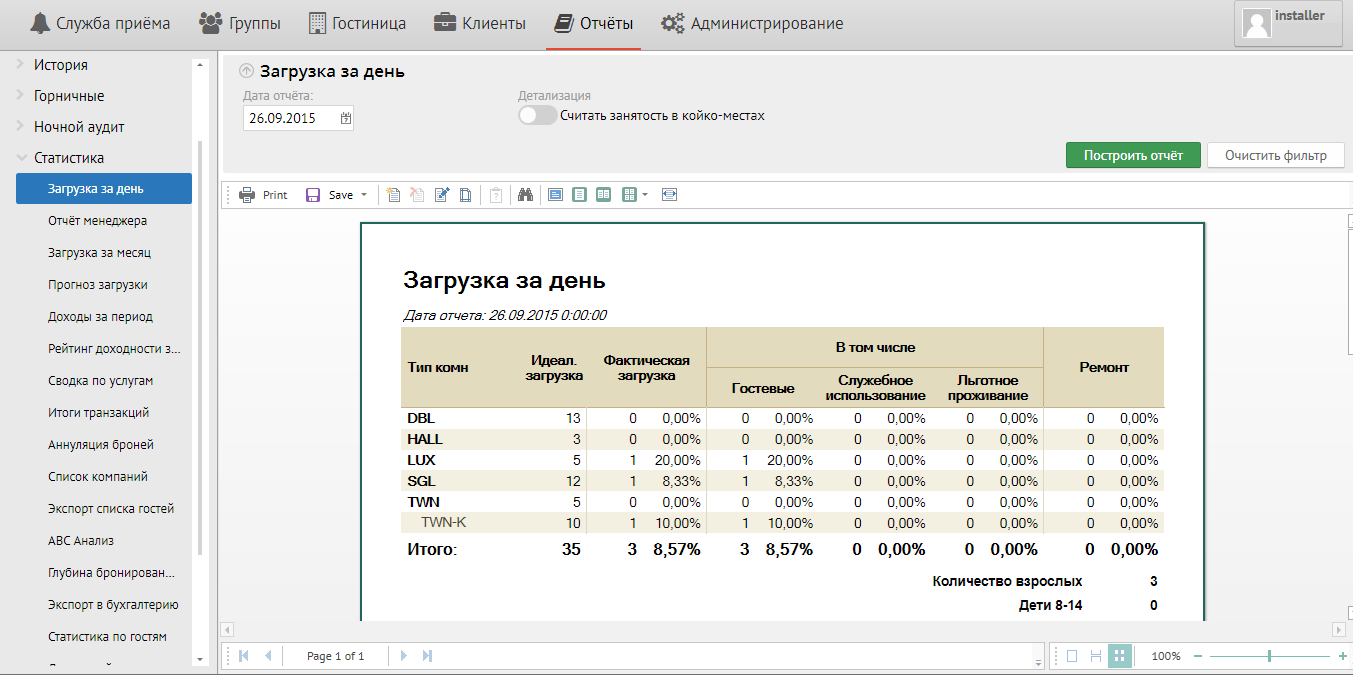Click the new page icon
The width and height of the screenshot is (1353, 675).
pos(393,195)
